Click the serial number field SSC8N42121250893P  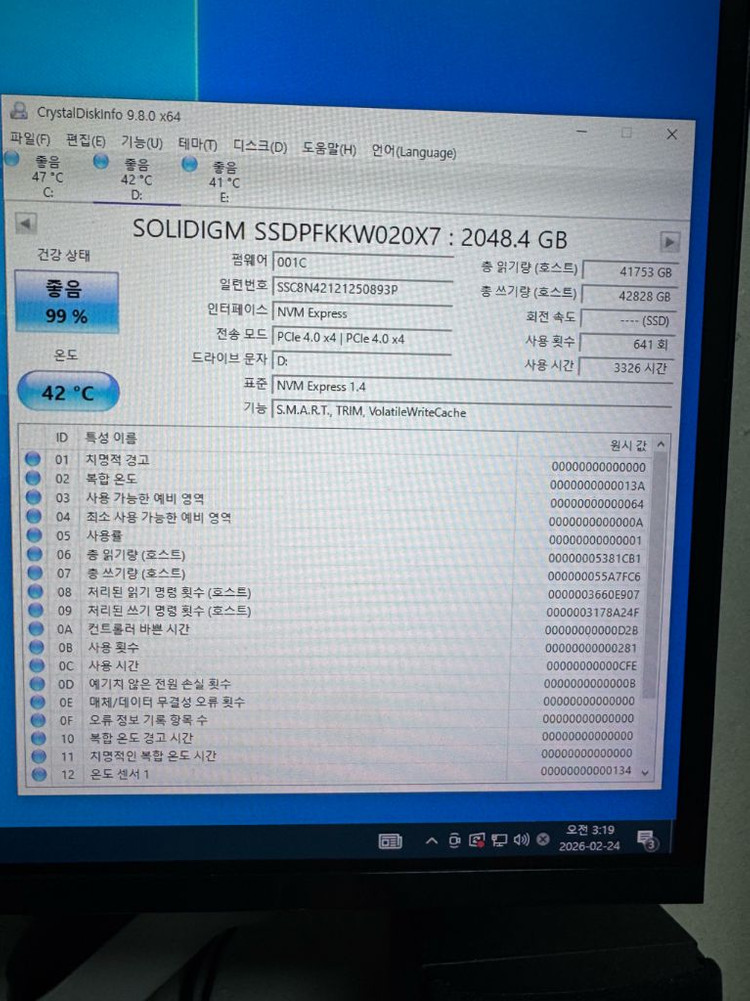363,288
